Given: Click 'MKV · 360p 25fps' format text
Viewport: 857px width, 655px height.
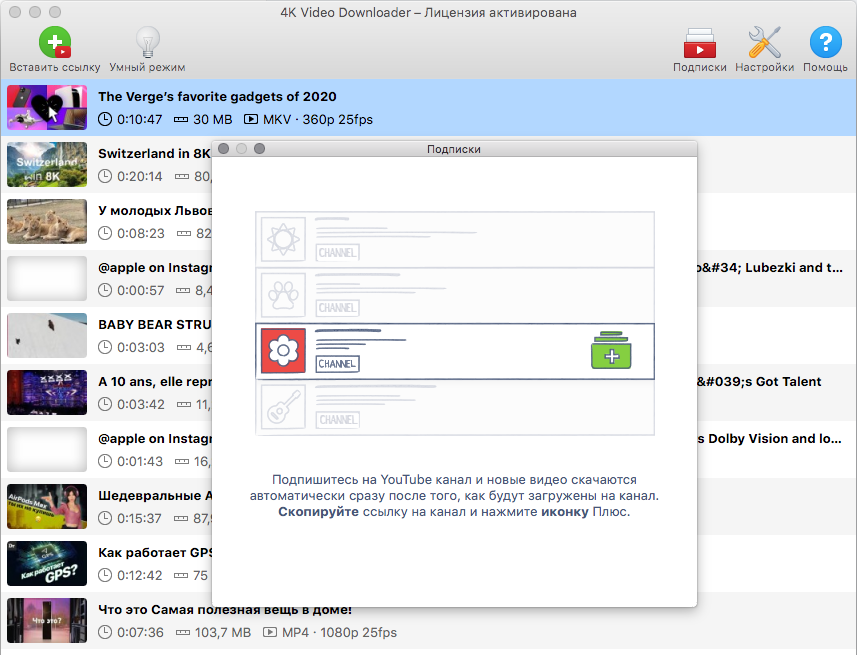Looking at the screenshot, I should click(318, 120).
